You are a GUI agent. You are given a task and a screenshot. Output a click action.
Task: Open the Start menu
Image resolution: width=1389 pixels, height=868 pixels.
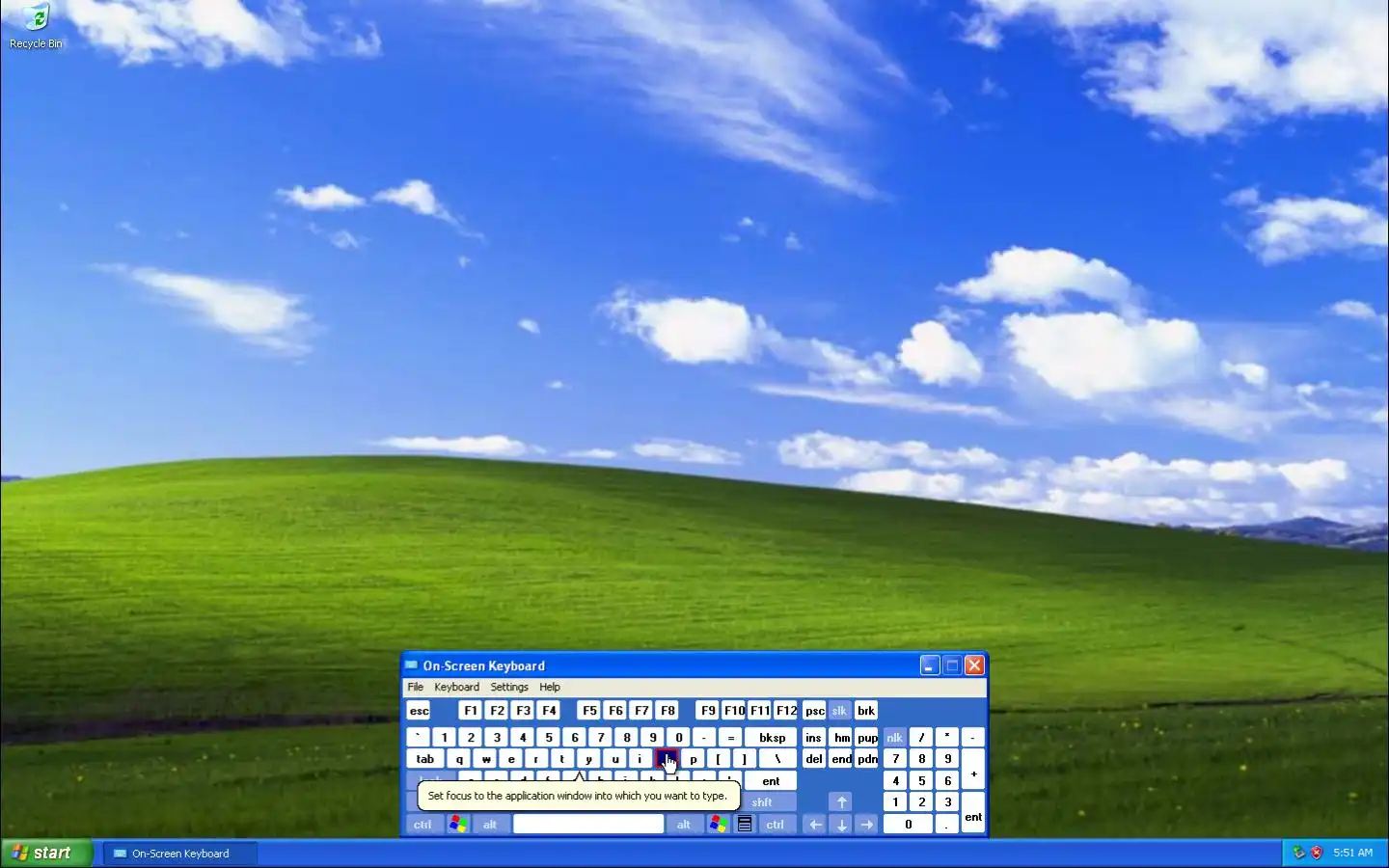coord(46,853)
